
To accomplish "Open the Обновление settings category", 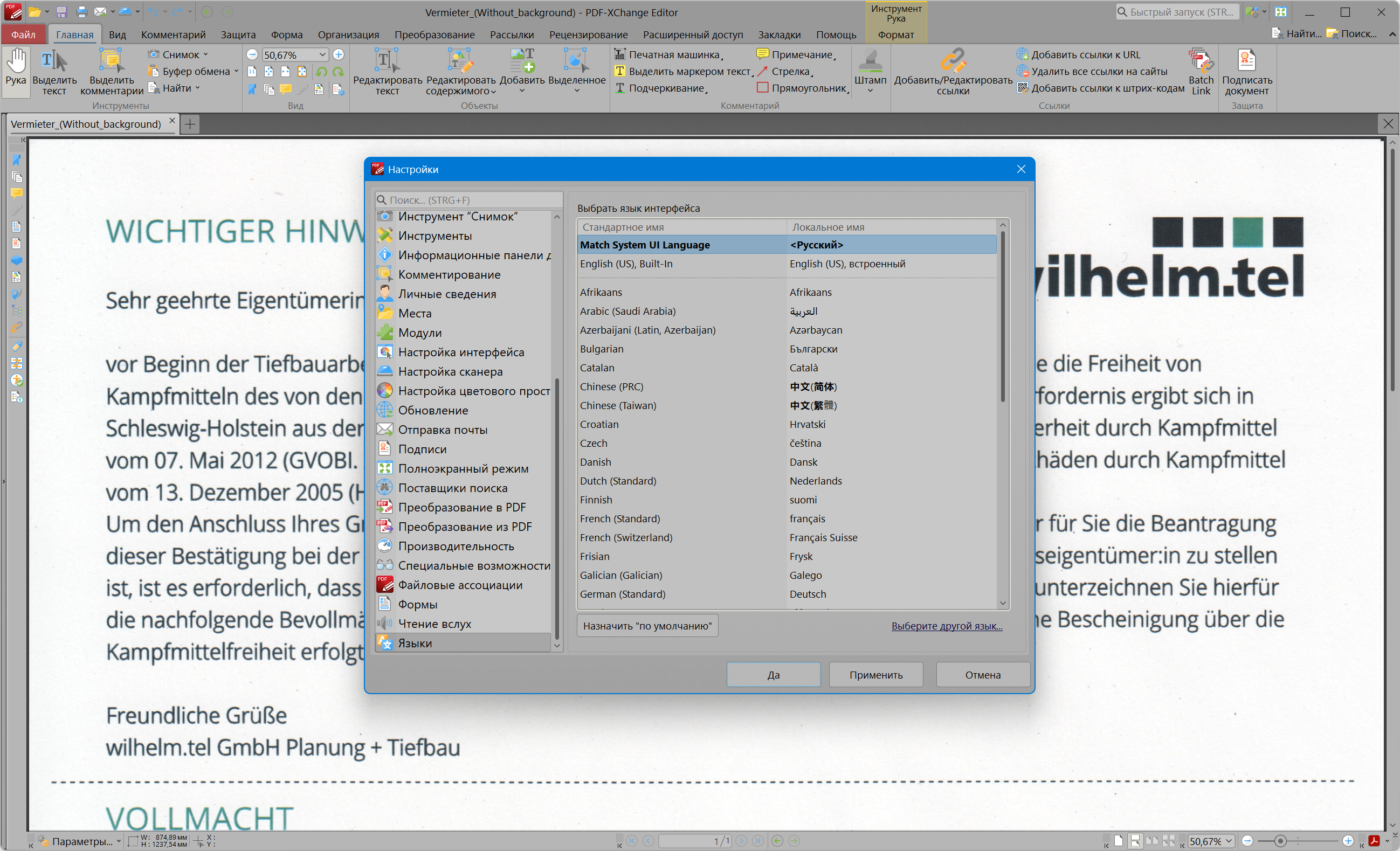I will 433,410.
